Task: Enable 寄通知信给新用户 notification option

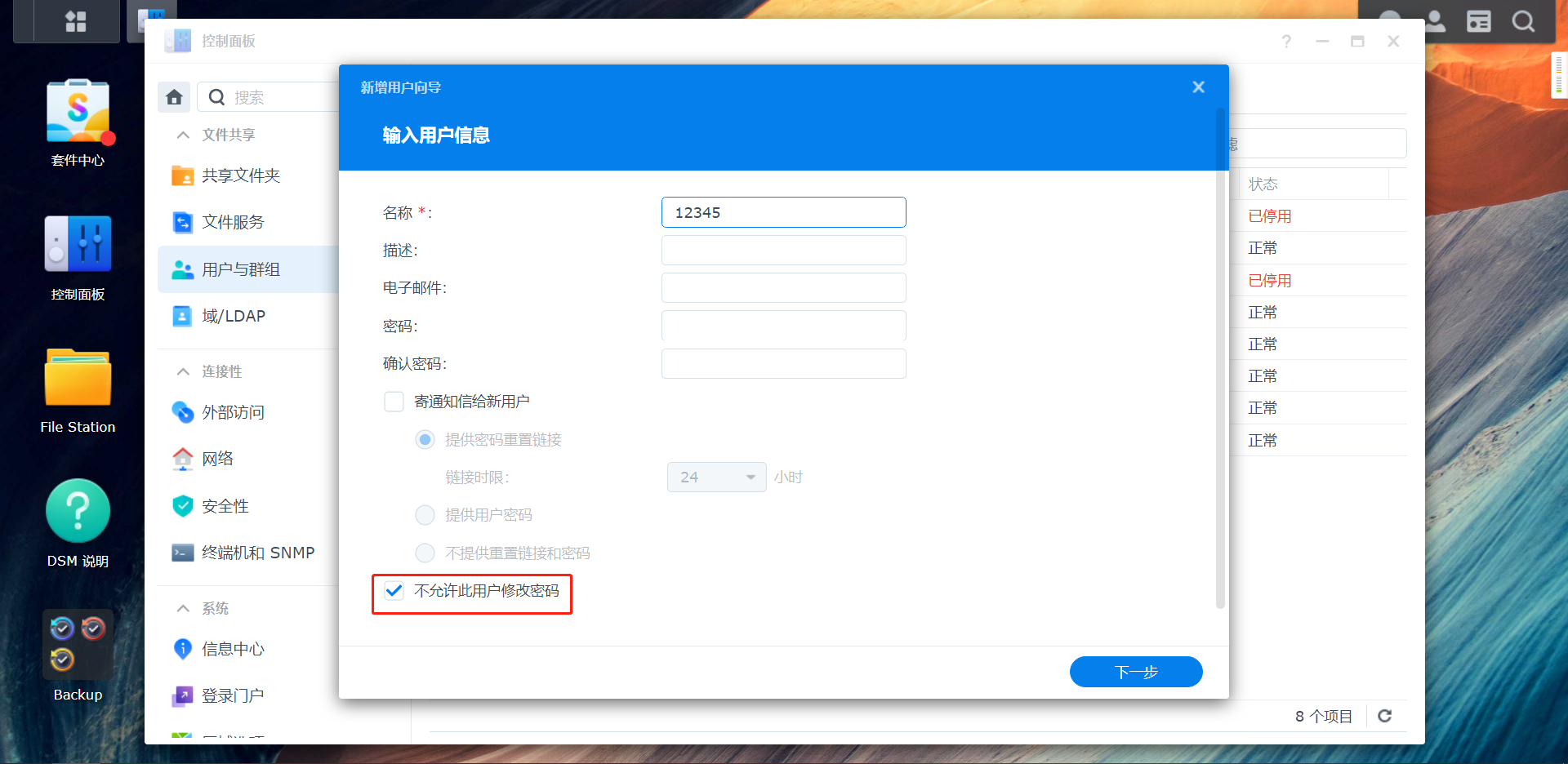Action: click(x=394, y=401)
